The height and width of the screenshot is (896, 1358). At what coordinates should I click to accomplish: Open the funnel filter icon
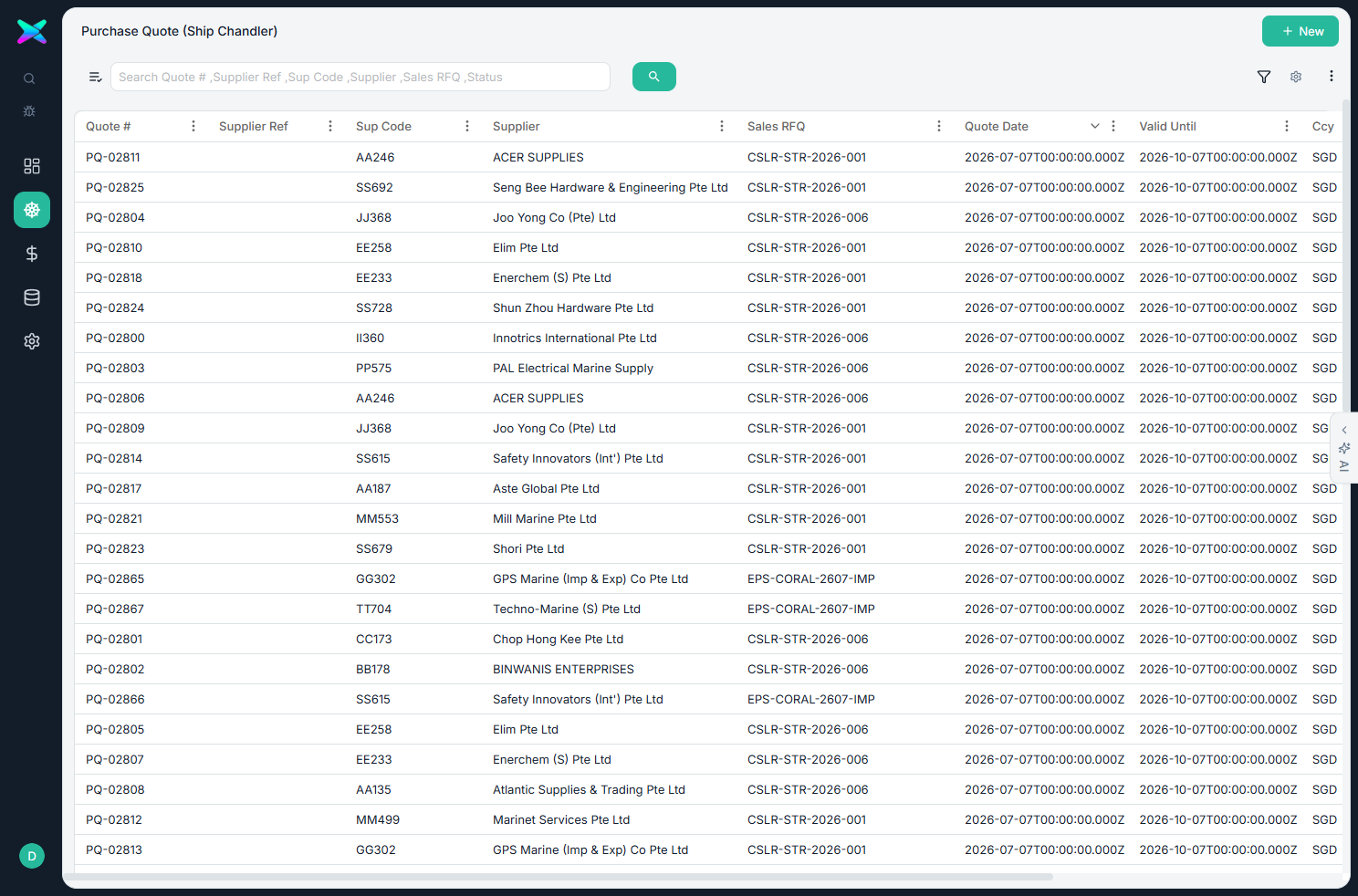coord(1264,77)
